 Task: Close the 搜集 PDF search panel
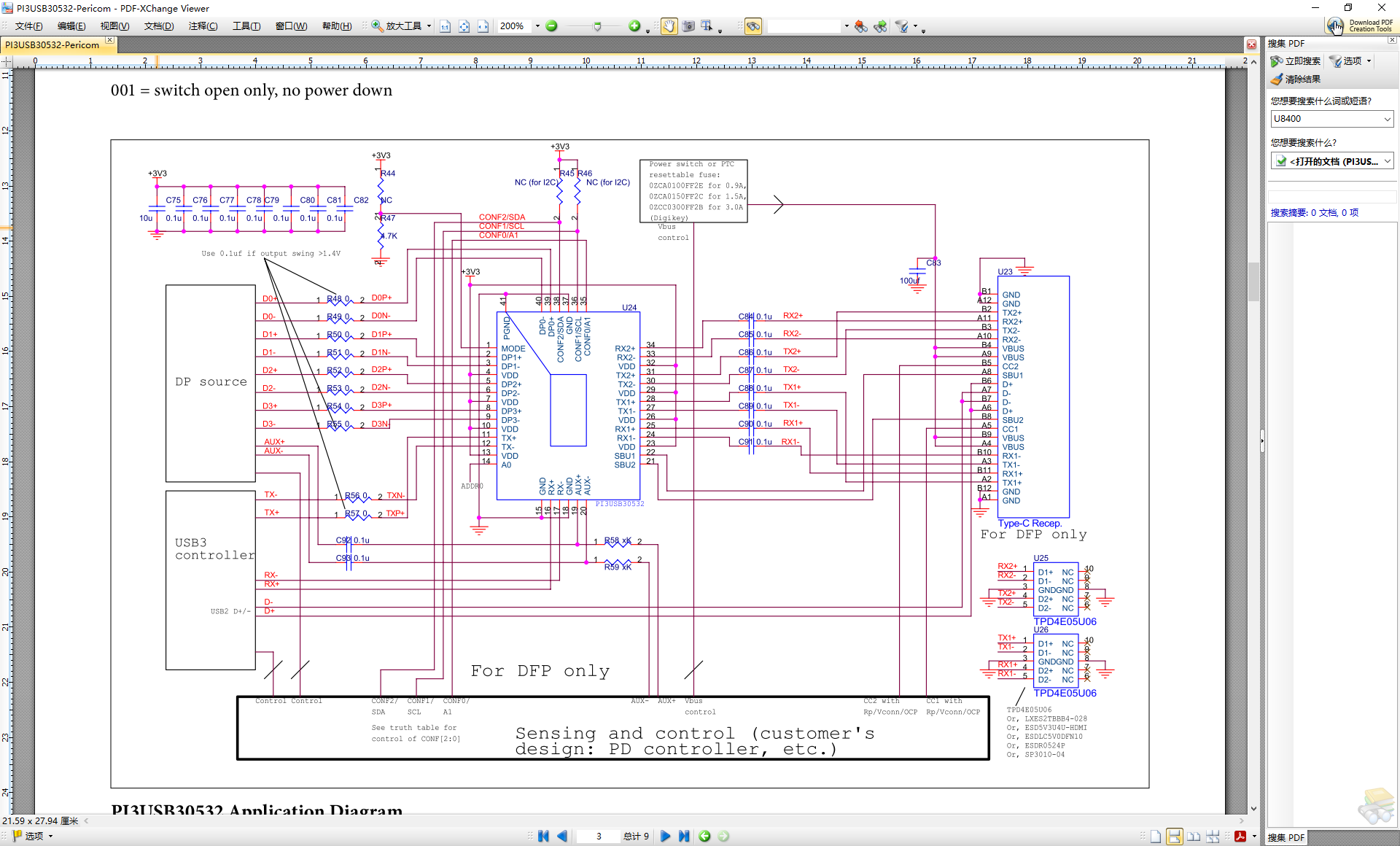(1392, 40)
